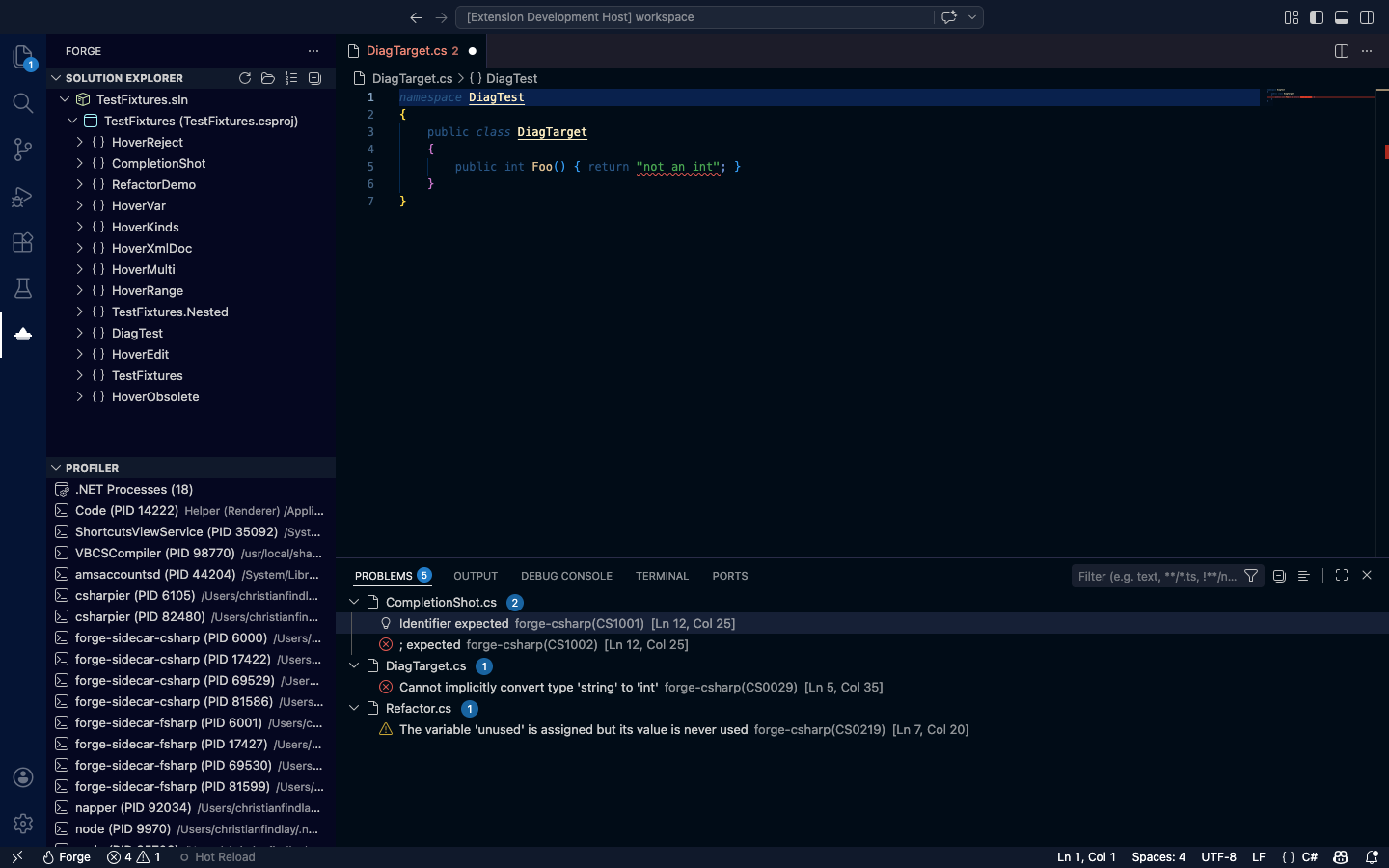
Task: Click the open folder icon in Solution Explorer
Action: tap(268, 78)
